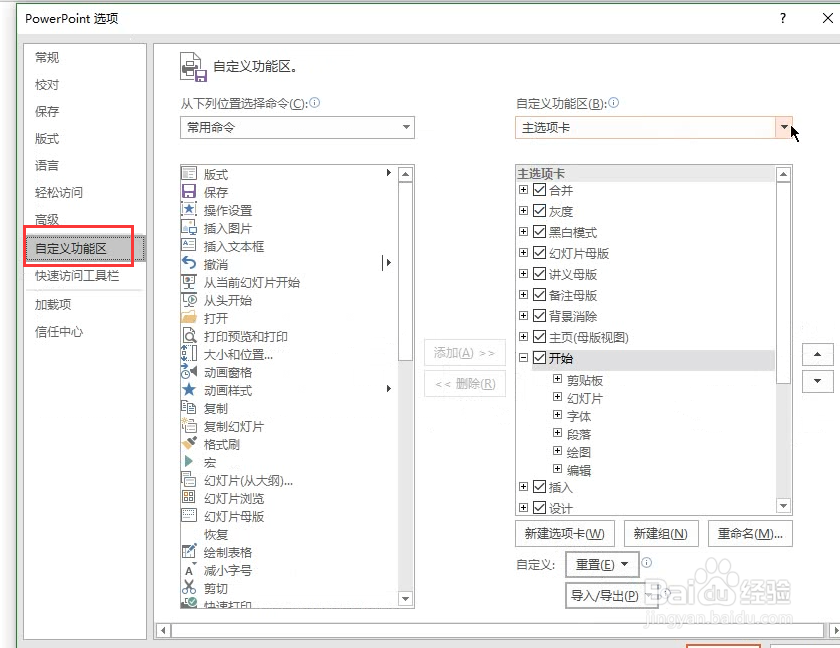The image size is (840, 648).
Task: Toggle the 备注母版 checkbox
Action: click(539, 295)
